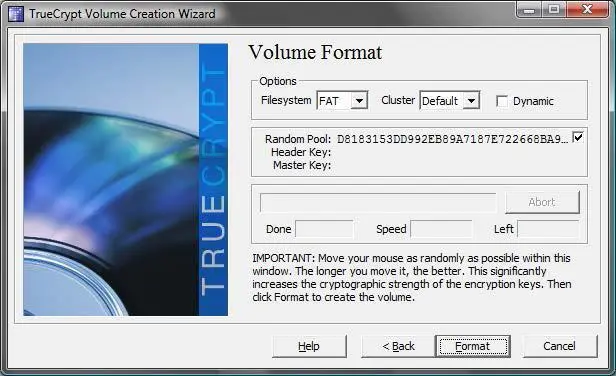Close the TrueCrypt wizard window

coord(587,9)
